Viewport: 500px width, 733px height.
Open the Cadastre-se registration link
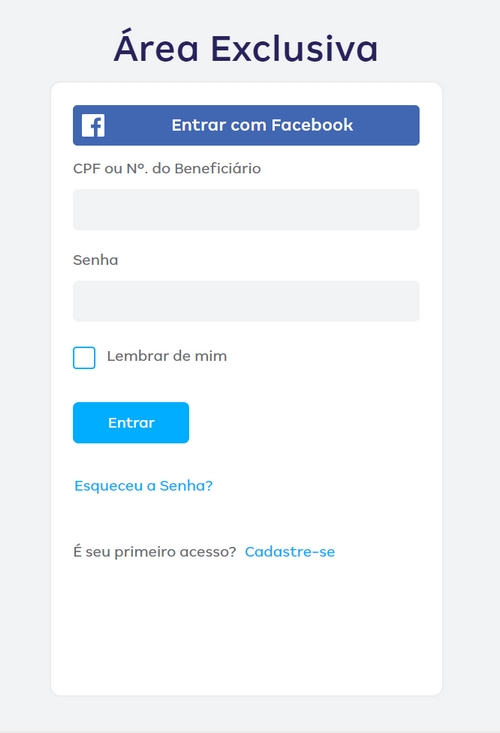(x=290, y=552)
